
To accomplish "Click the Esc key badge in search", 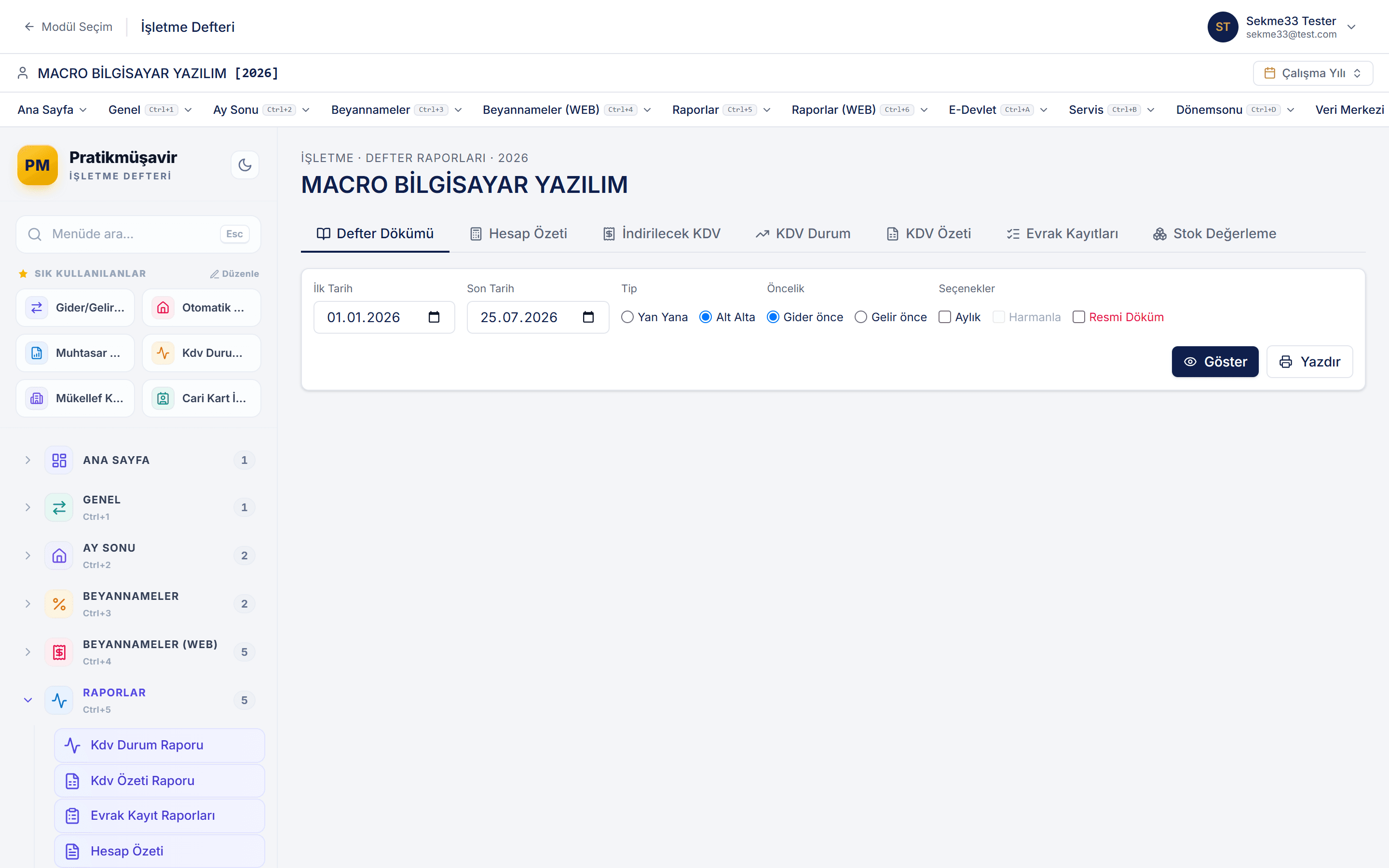I will pos(234,234).
